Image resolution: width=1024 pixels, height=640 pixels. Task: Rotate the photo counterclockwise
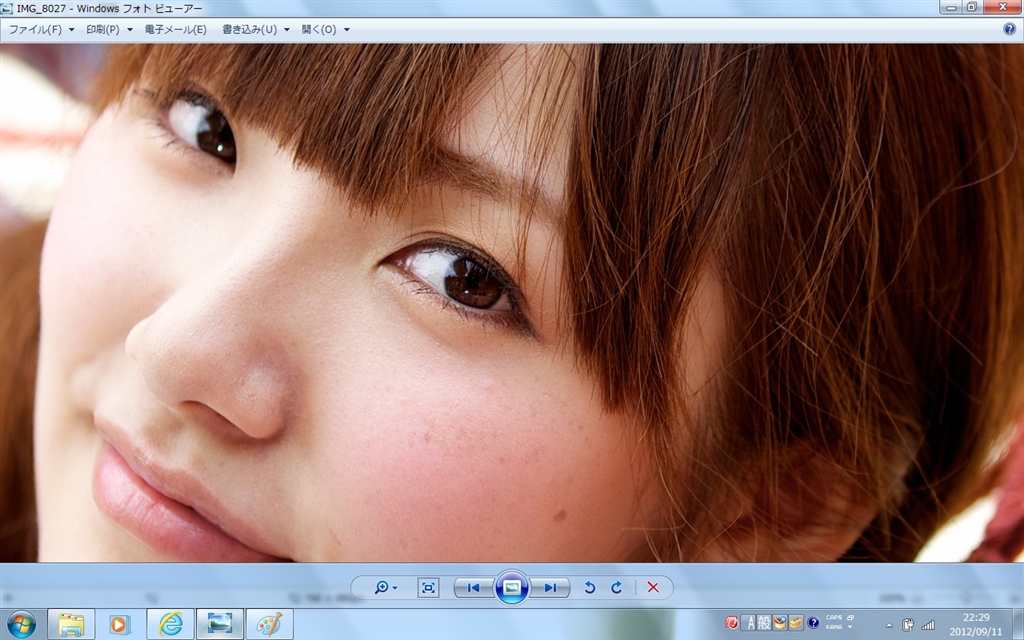click(x=590, y=588)
